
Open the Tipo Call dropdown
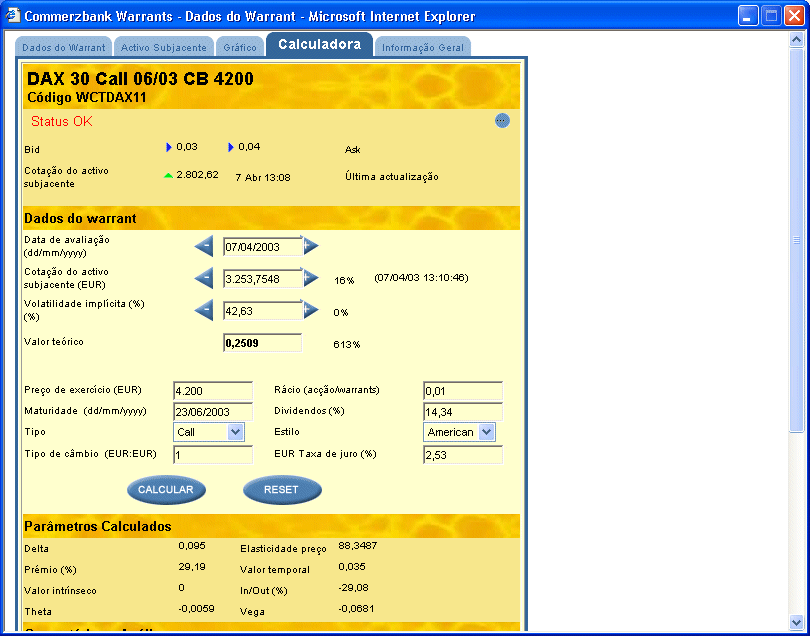pyautogui.click(x=235, y=432)
